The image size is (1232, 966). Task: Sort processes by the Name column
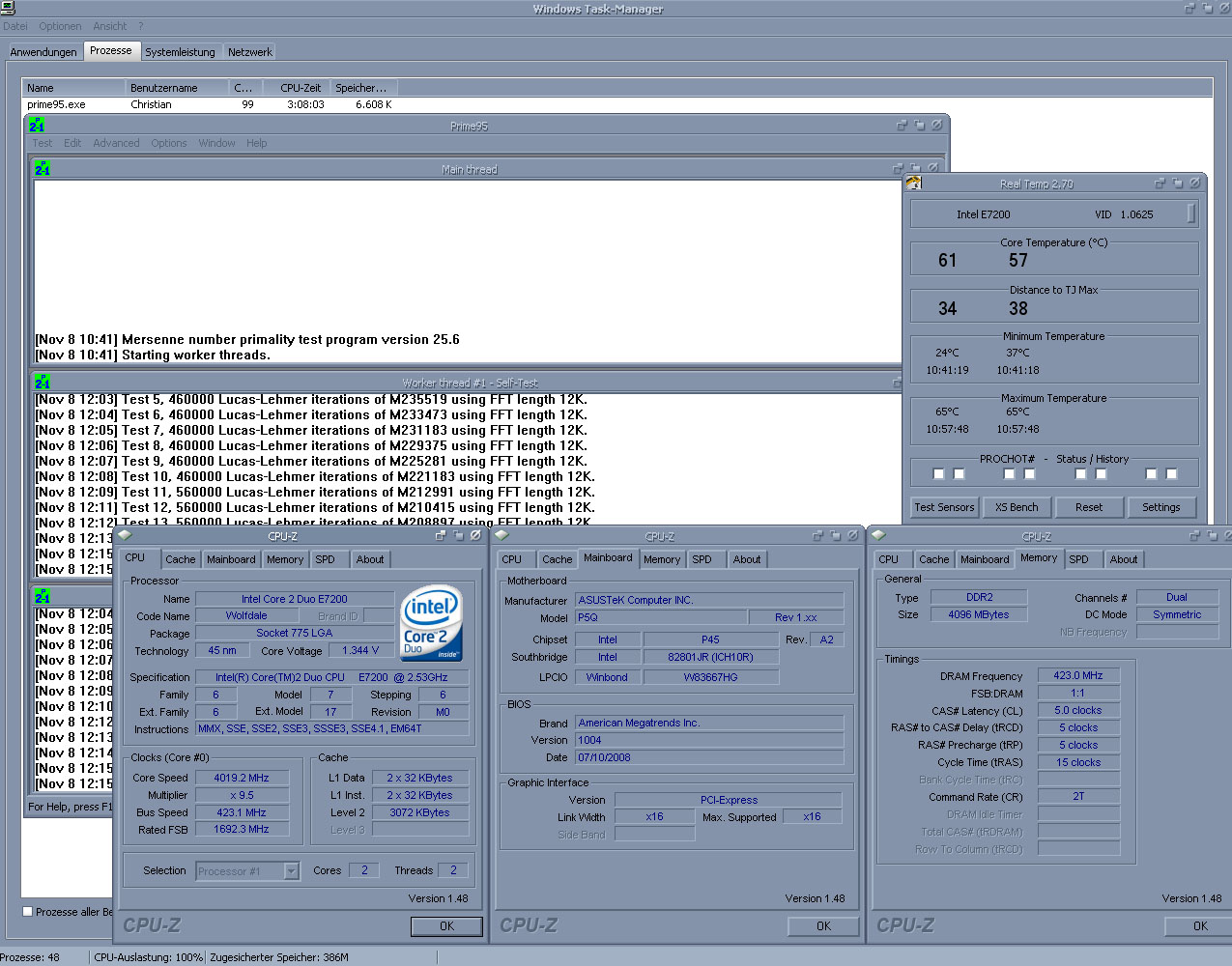tap(74, 88)
